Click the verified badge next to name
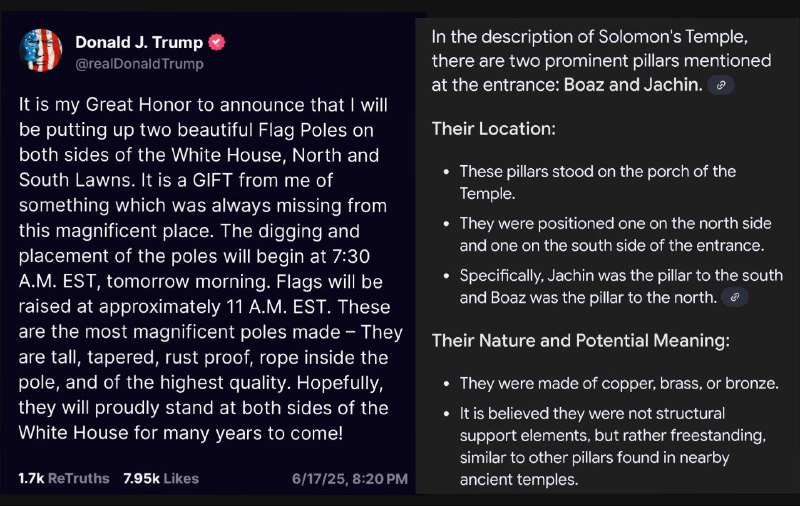Screen dimensions: 800x506 point(217,42)
